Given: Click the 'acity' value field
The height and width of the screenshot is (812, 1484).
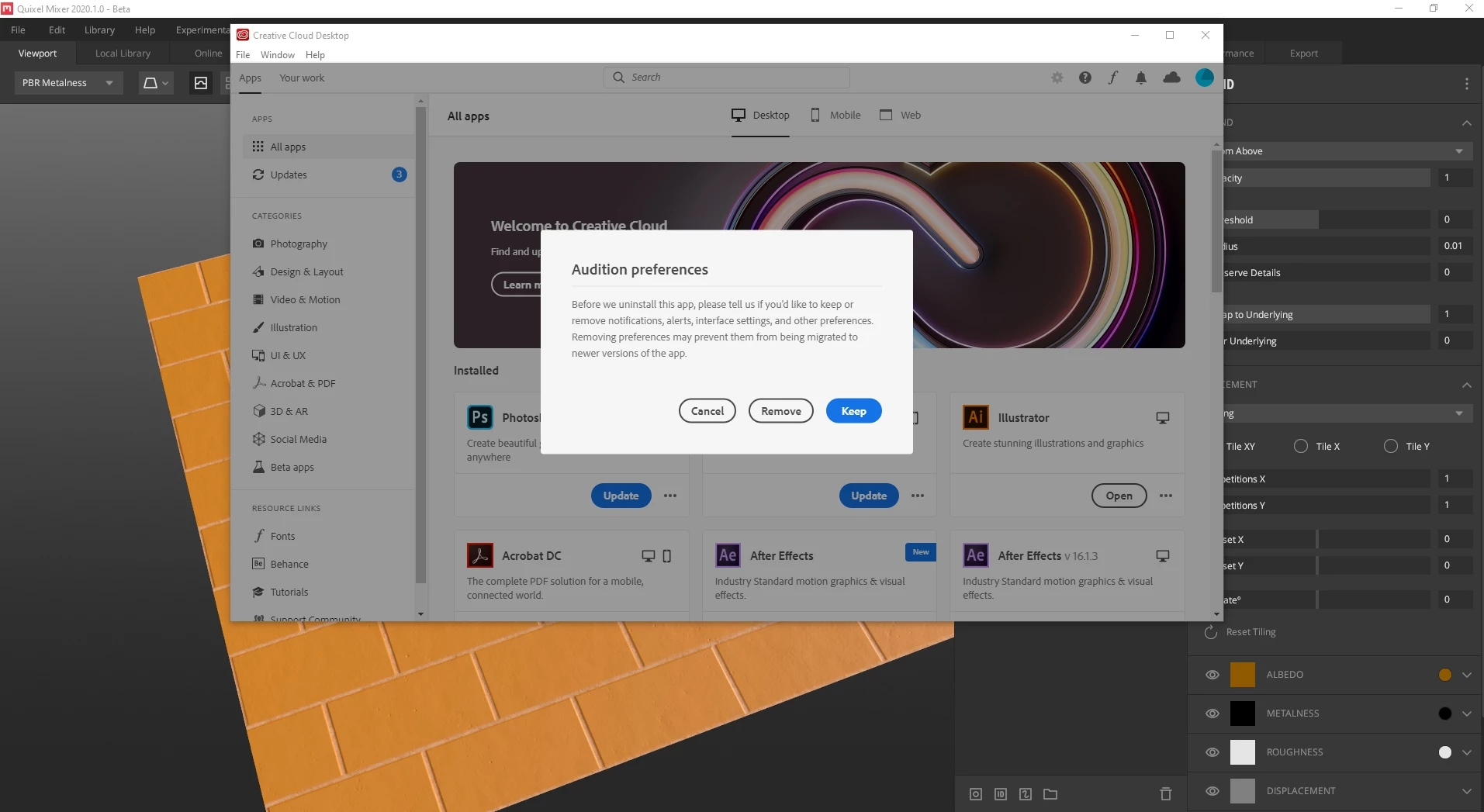Looking at the screenshot, I should 1455,178.
